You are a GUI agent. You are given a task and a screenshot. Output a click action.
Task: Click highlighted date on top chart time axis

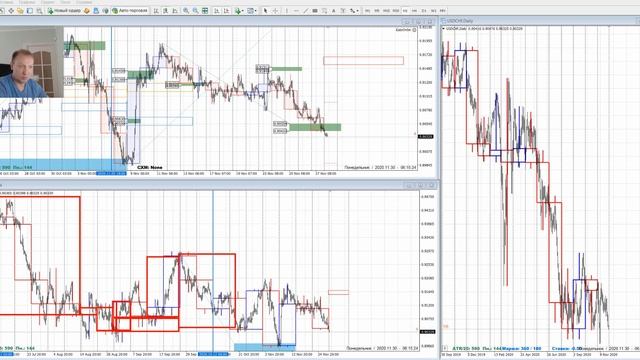click(x=111, y=173)
